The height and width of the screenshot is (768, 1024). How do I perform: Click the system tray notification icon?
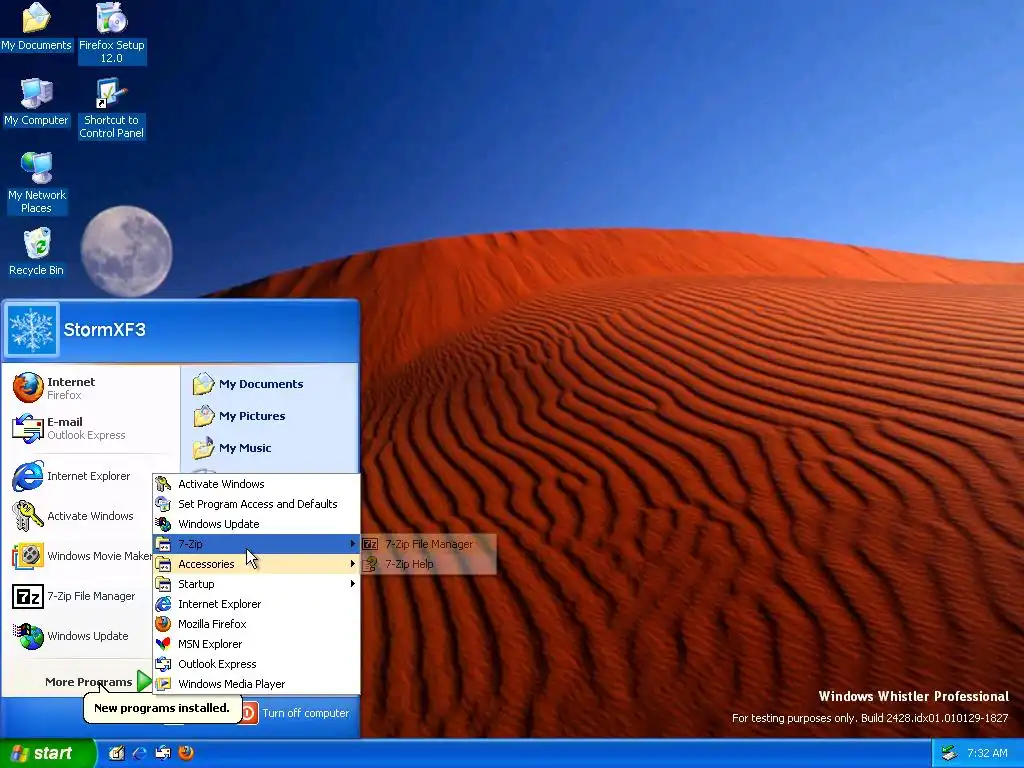(949, 754)
